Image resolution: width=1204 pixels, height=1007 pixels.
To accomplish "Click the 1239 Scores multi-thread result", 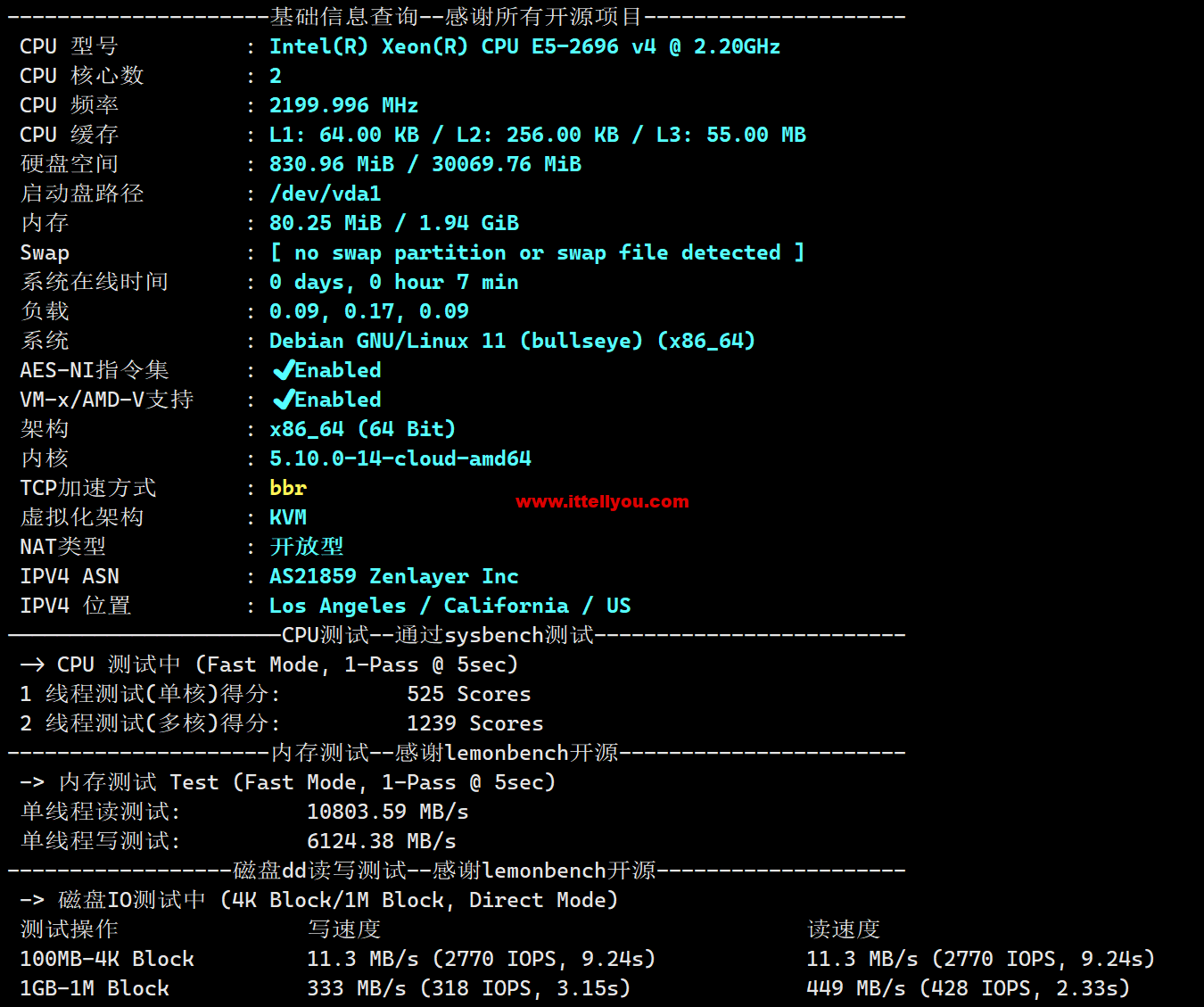I will 475,723.
